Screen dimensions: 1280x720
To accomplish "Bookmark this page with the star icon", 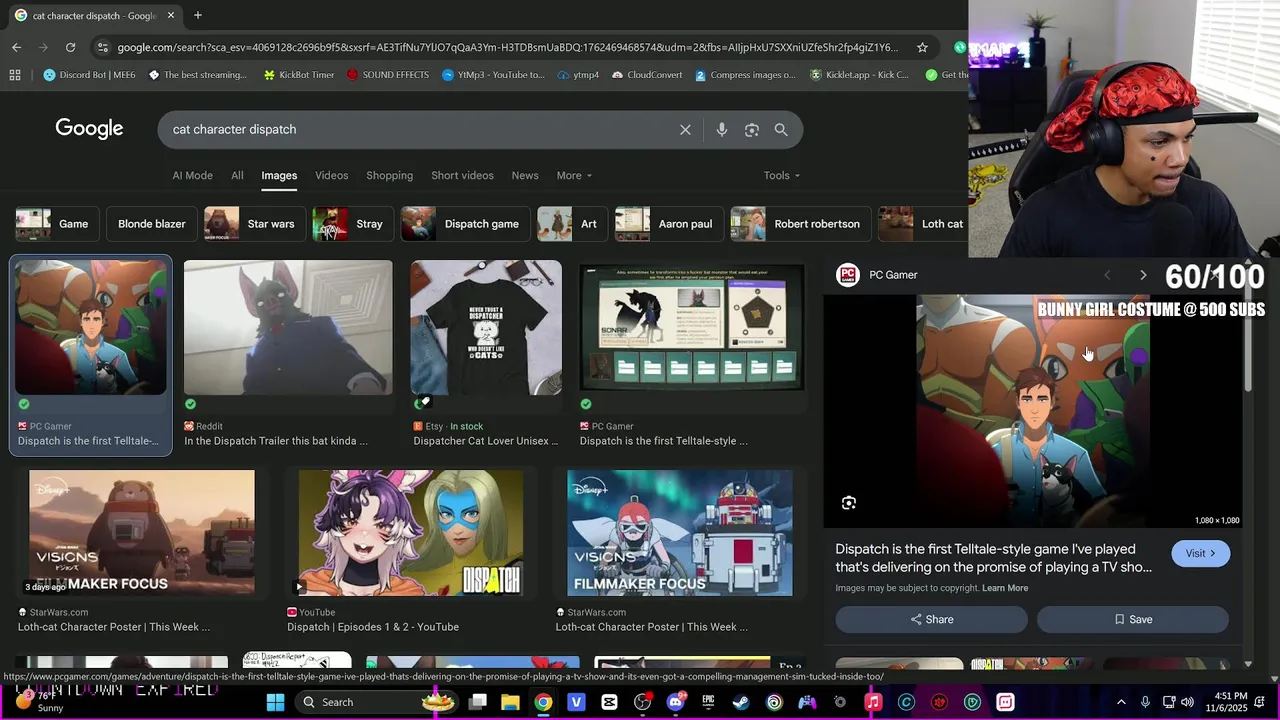I will point(922,47).
